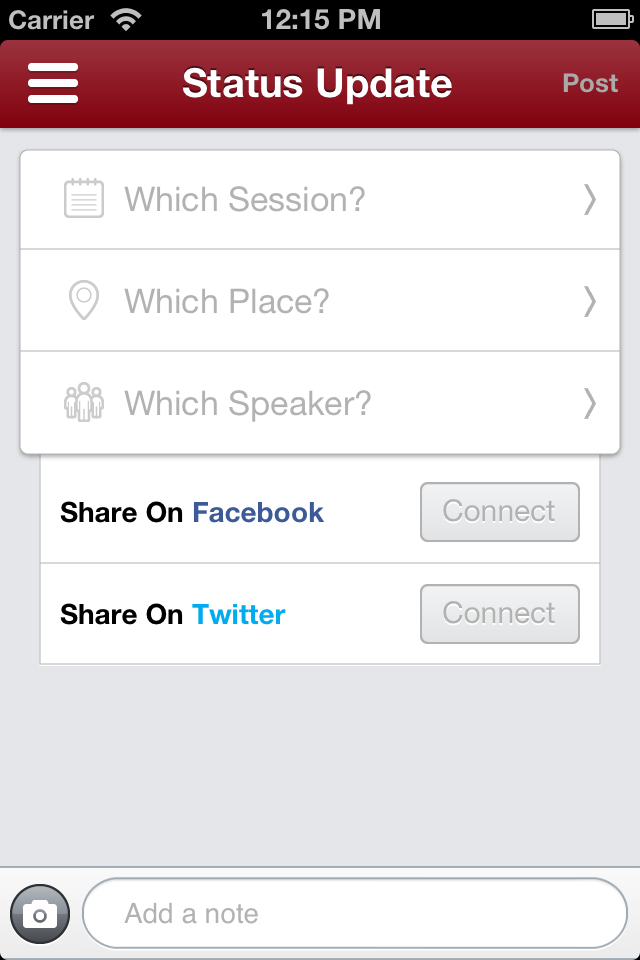
Task: Select the Which Speaker? row
Action: [x=320, y=403]
